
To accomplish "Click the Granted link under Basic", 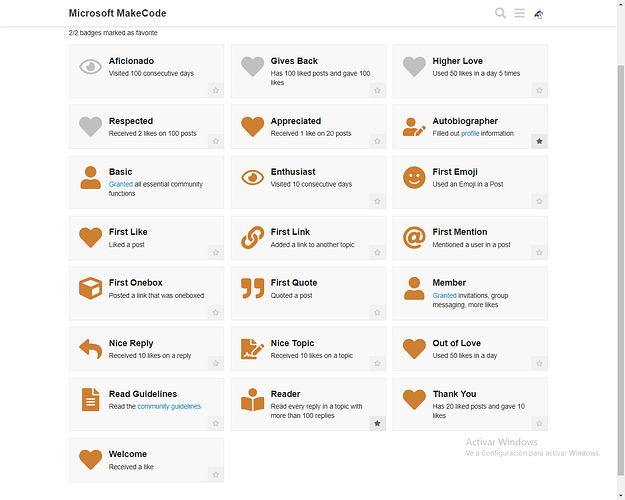I will 121,184.
